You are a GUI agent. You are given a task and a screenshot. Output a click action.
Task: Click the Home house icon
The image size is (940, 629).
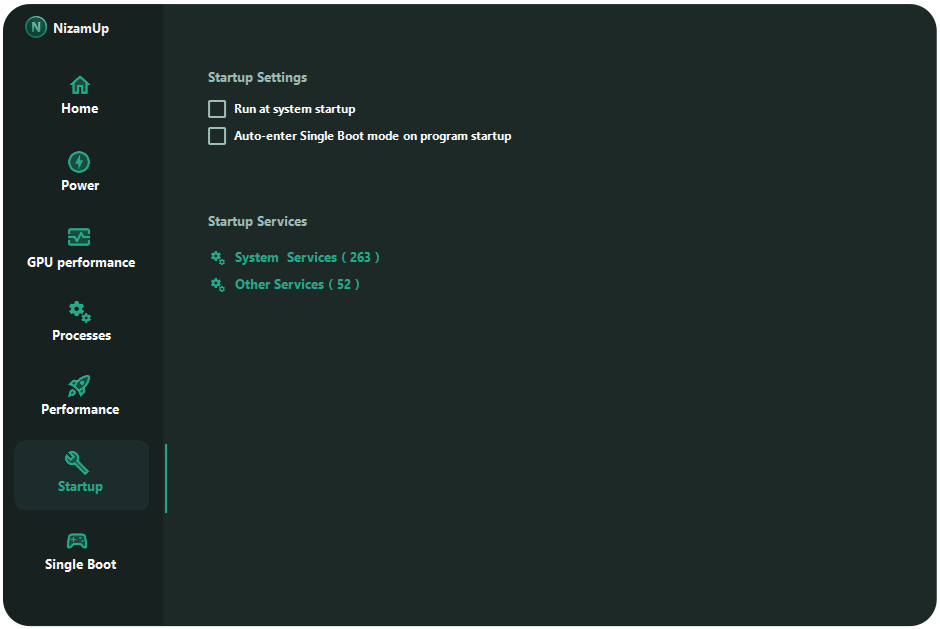coord(80,85)
